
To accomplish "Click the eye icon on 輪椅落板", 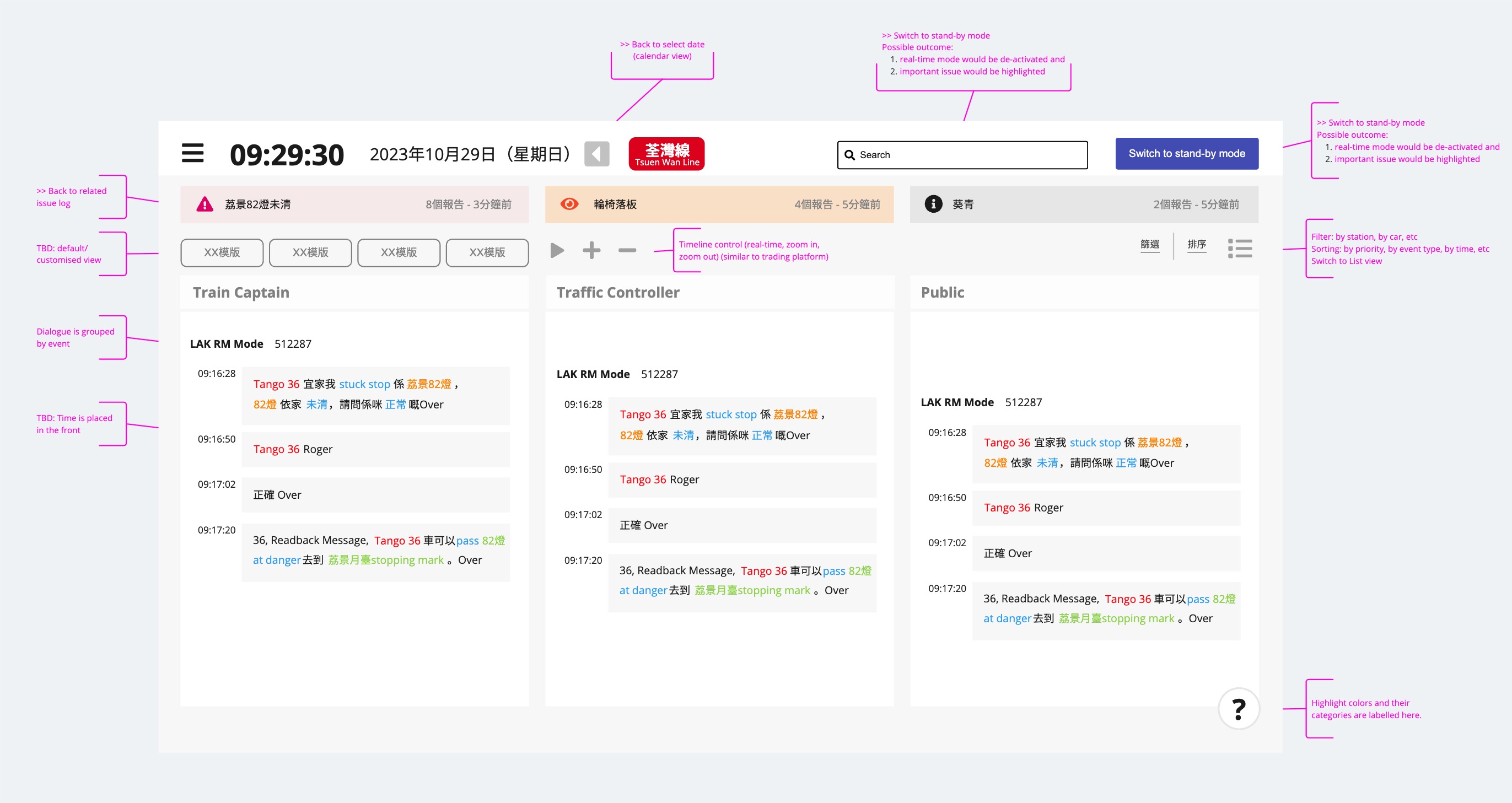I will click(569, 204).
